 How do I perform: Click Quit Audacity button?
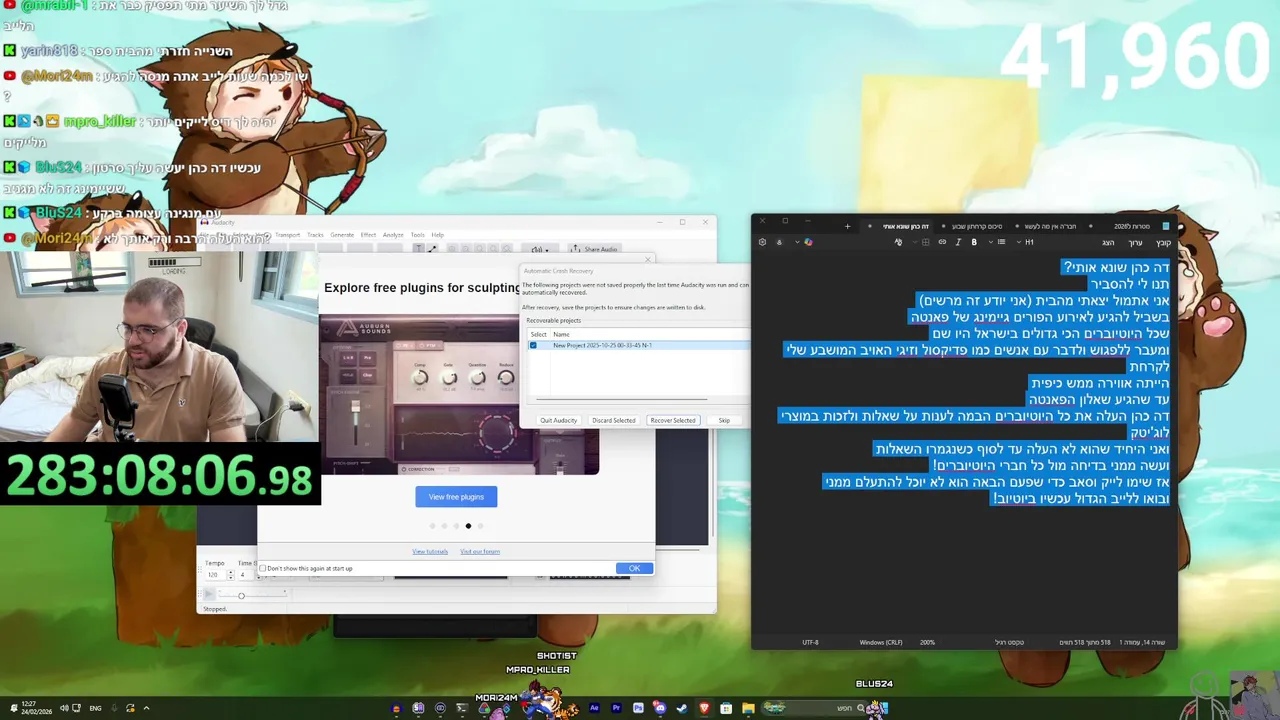click(558, 420)
